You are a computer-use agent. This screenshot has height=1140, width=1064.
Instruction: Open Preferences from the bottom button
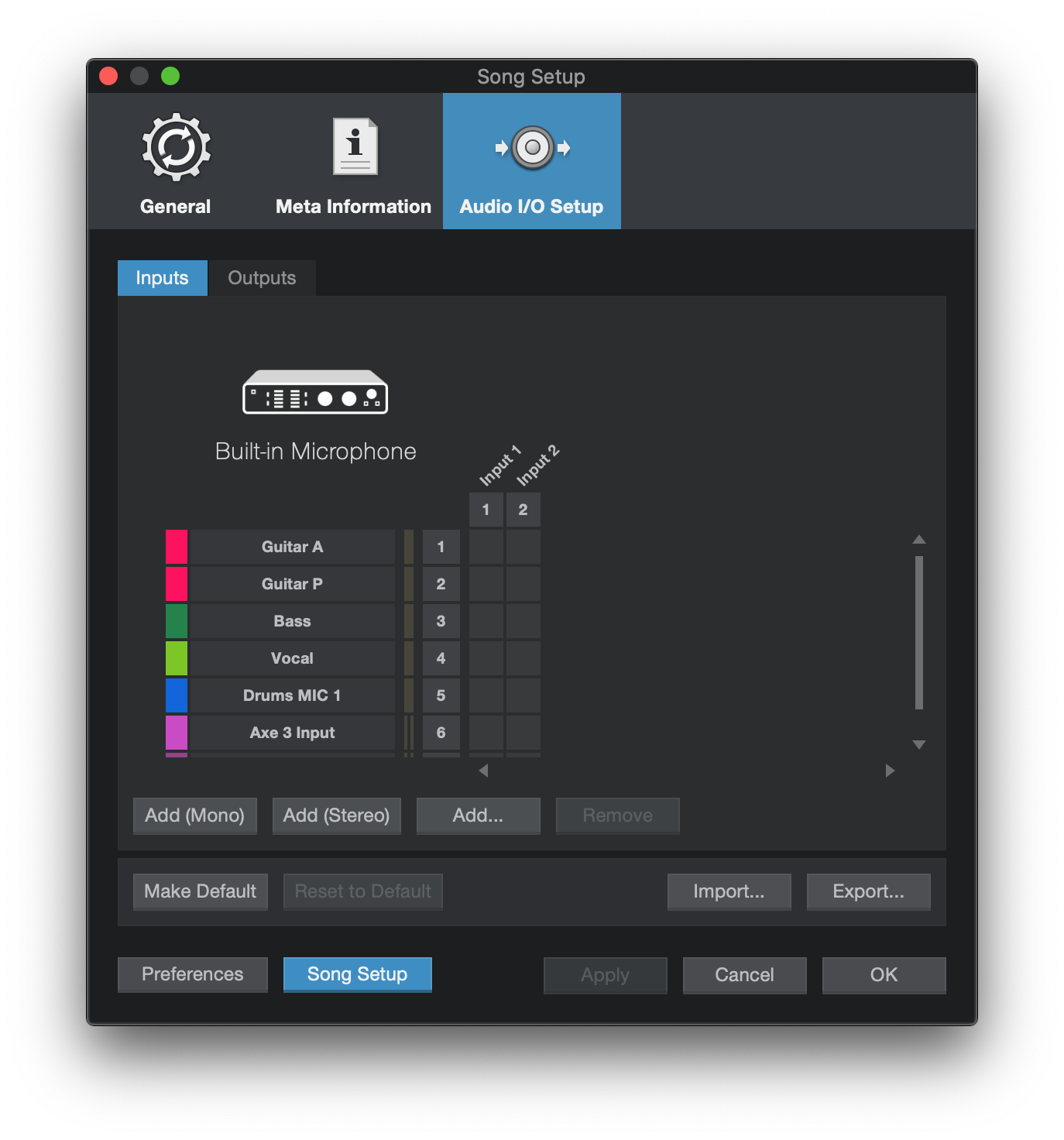click(x=192, y=974)
